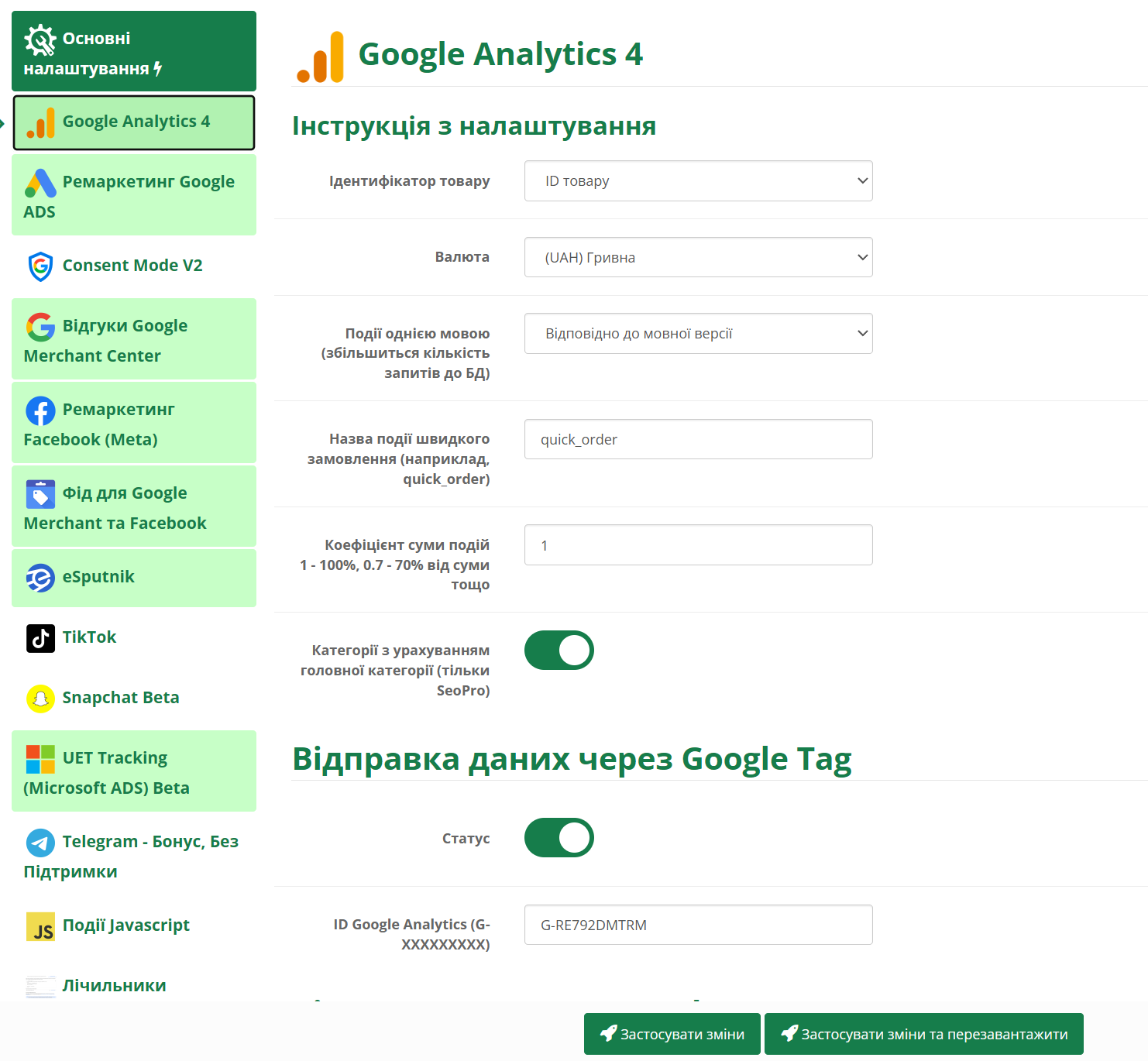
Task: Click the Google Analytics 4 page title
Action: 500,54
